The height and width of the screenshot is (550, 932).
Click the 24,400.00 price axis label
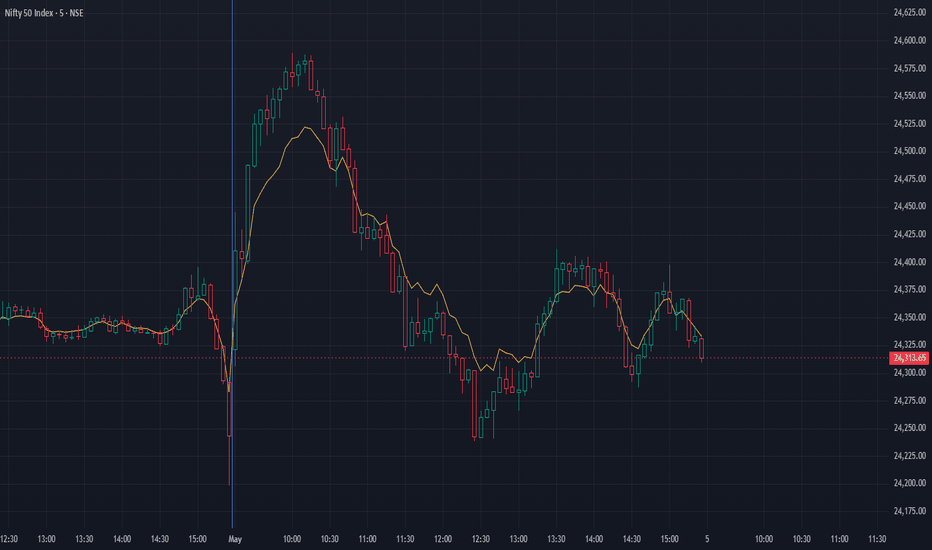909,262
